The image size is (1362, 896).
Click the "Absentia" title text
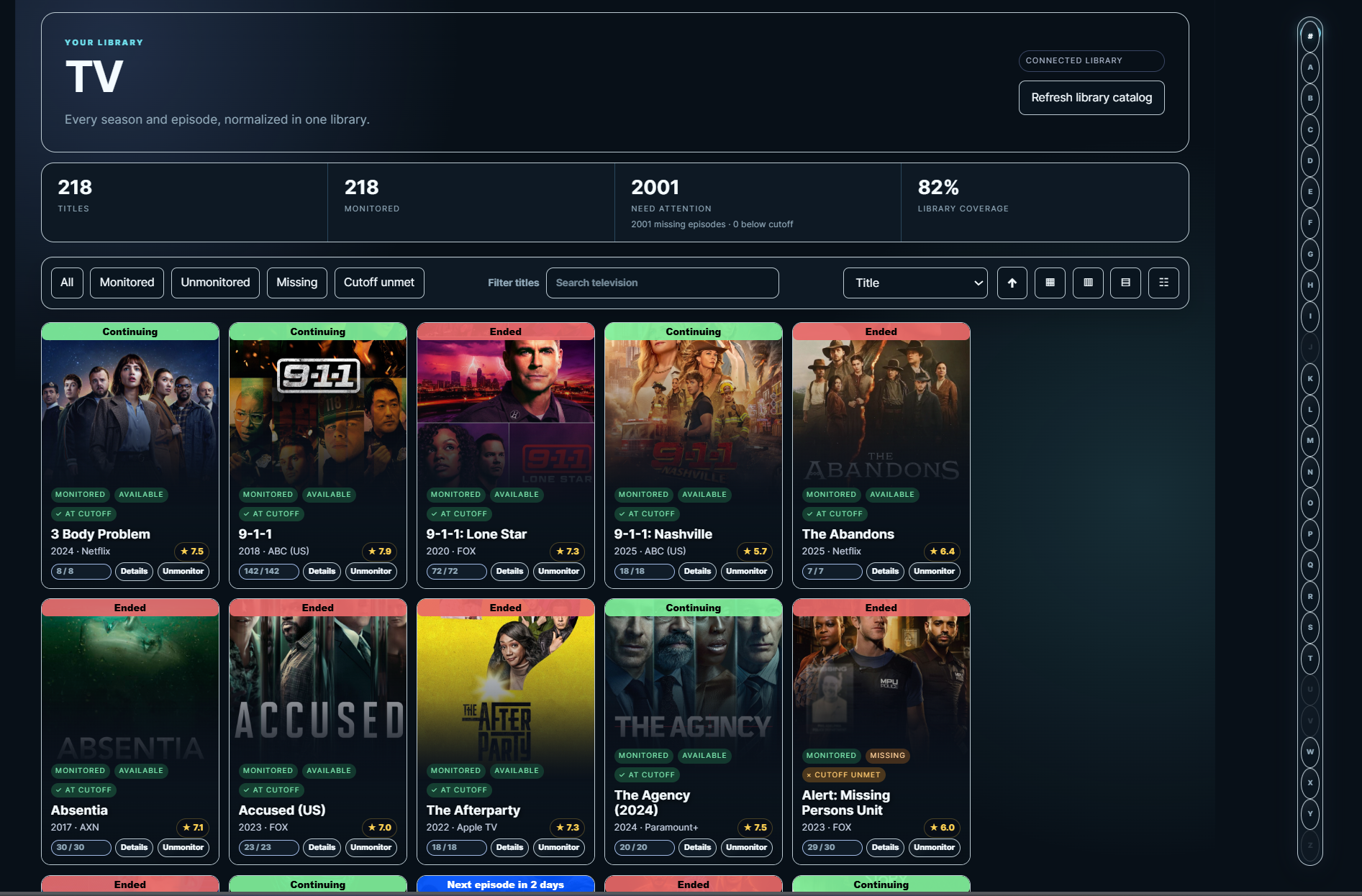(x=79, y=810)
